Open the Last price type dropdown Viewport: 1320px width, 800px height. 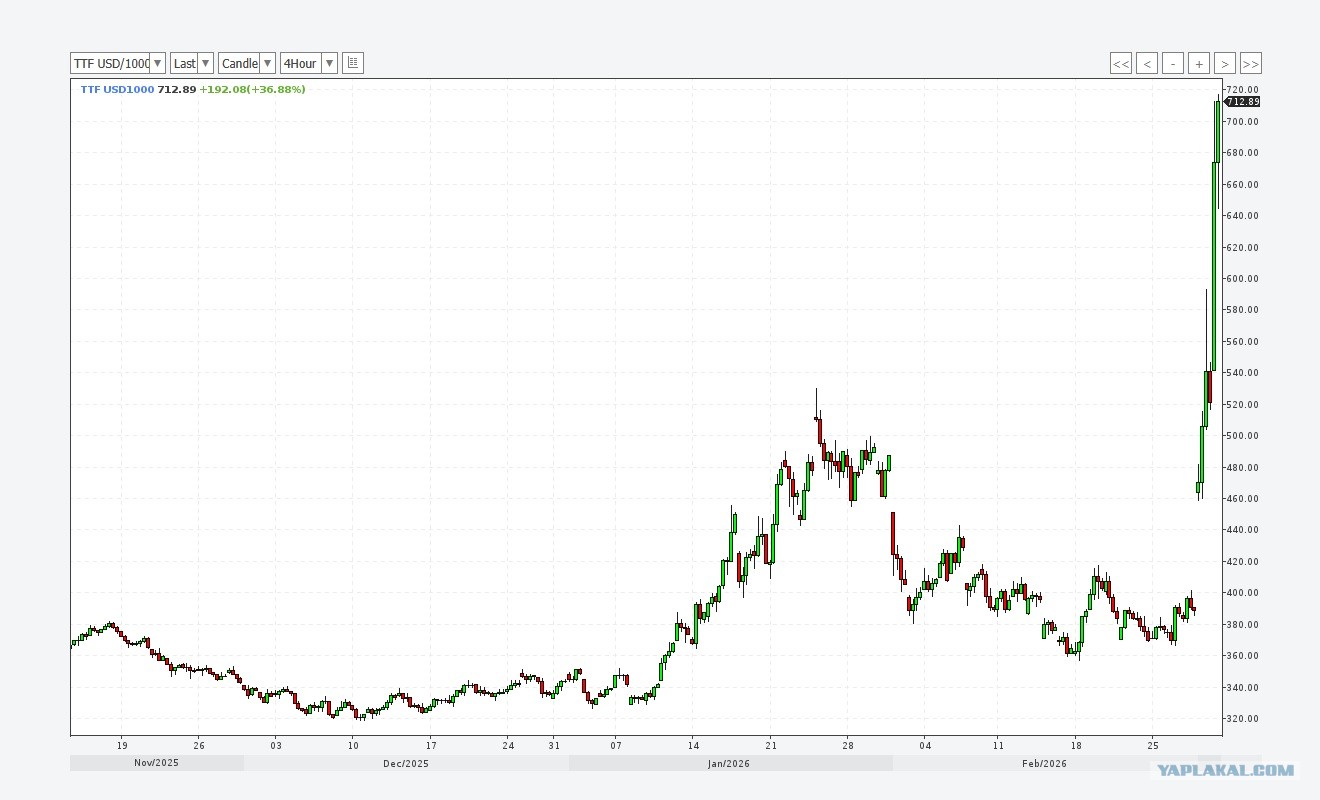[x=192, y=63]
